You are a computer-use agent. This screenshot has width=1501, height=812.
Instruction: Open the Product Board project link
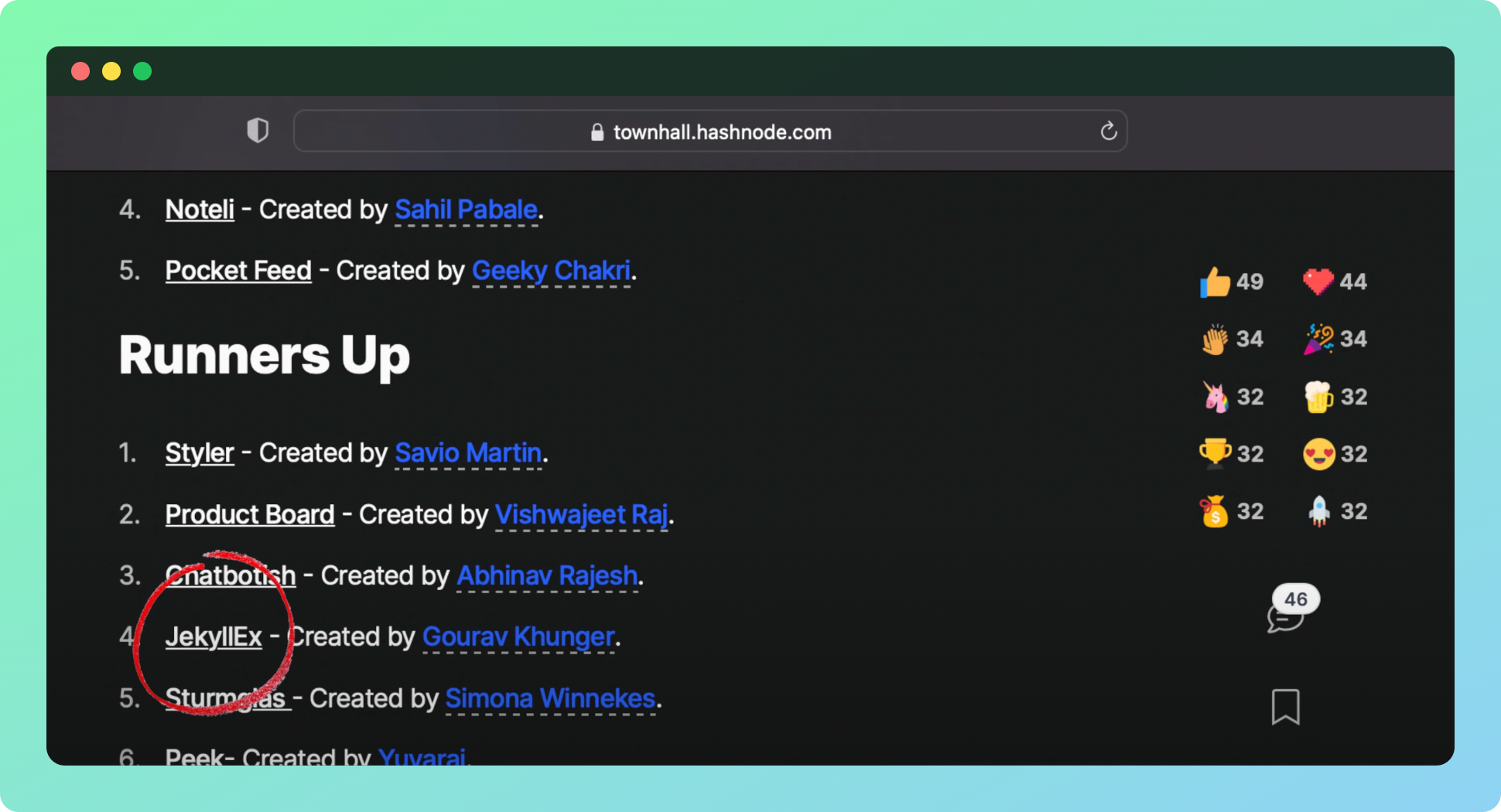250,514
